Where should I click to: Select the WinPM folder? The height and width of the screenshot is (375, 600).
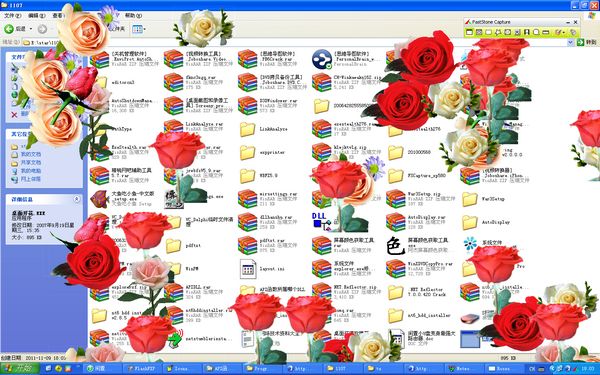click(174, 269)
